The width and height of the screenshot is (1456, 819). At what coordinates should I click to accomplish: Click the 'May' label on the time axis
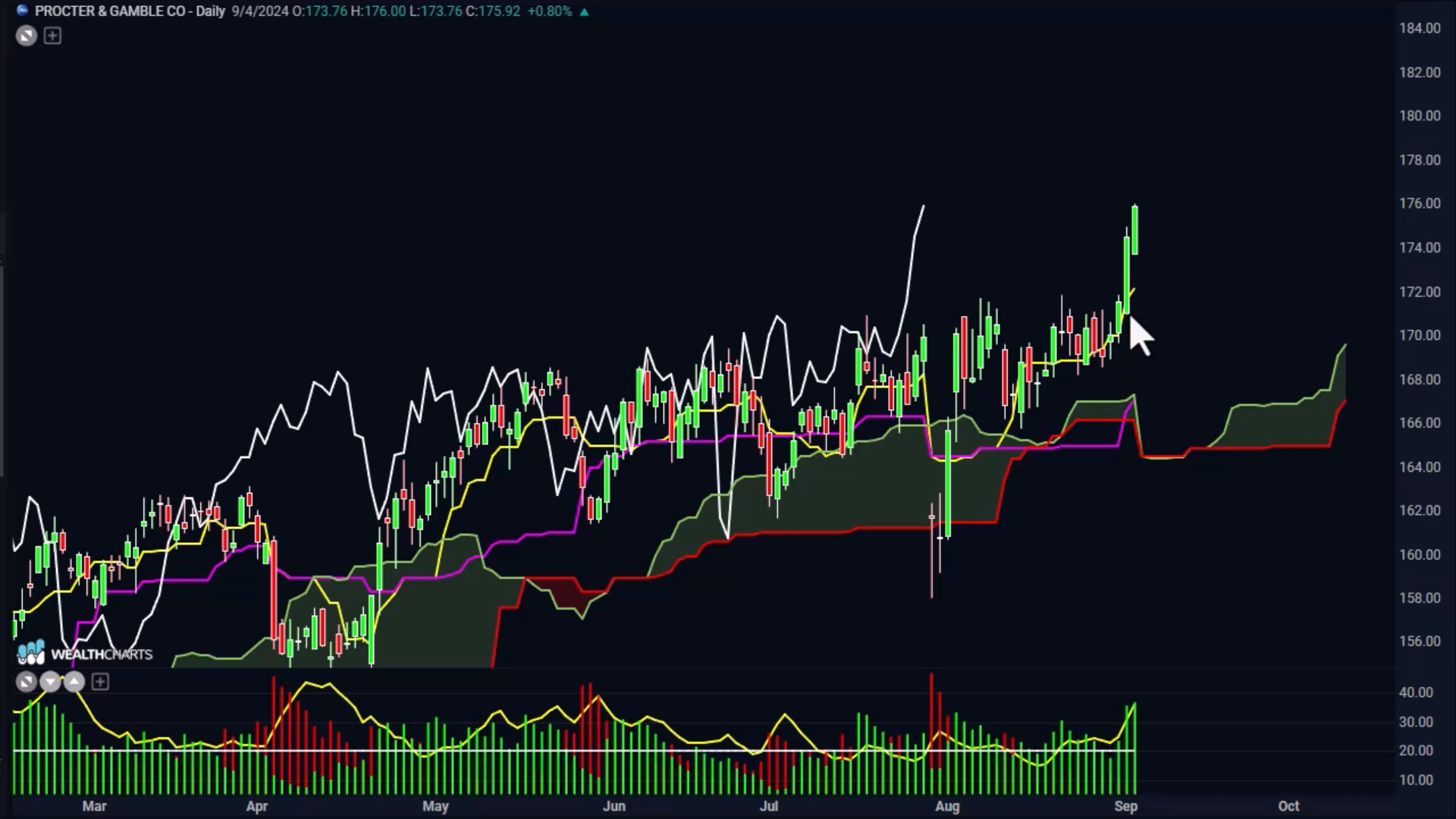435,805
